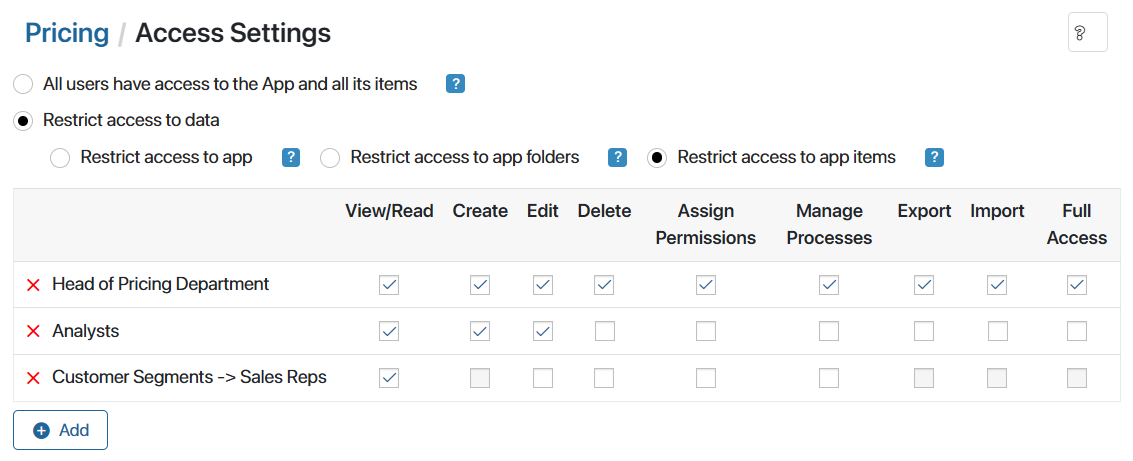Check Assign Permissions for Analysts

click(706, 332)
